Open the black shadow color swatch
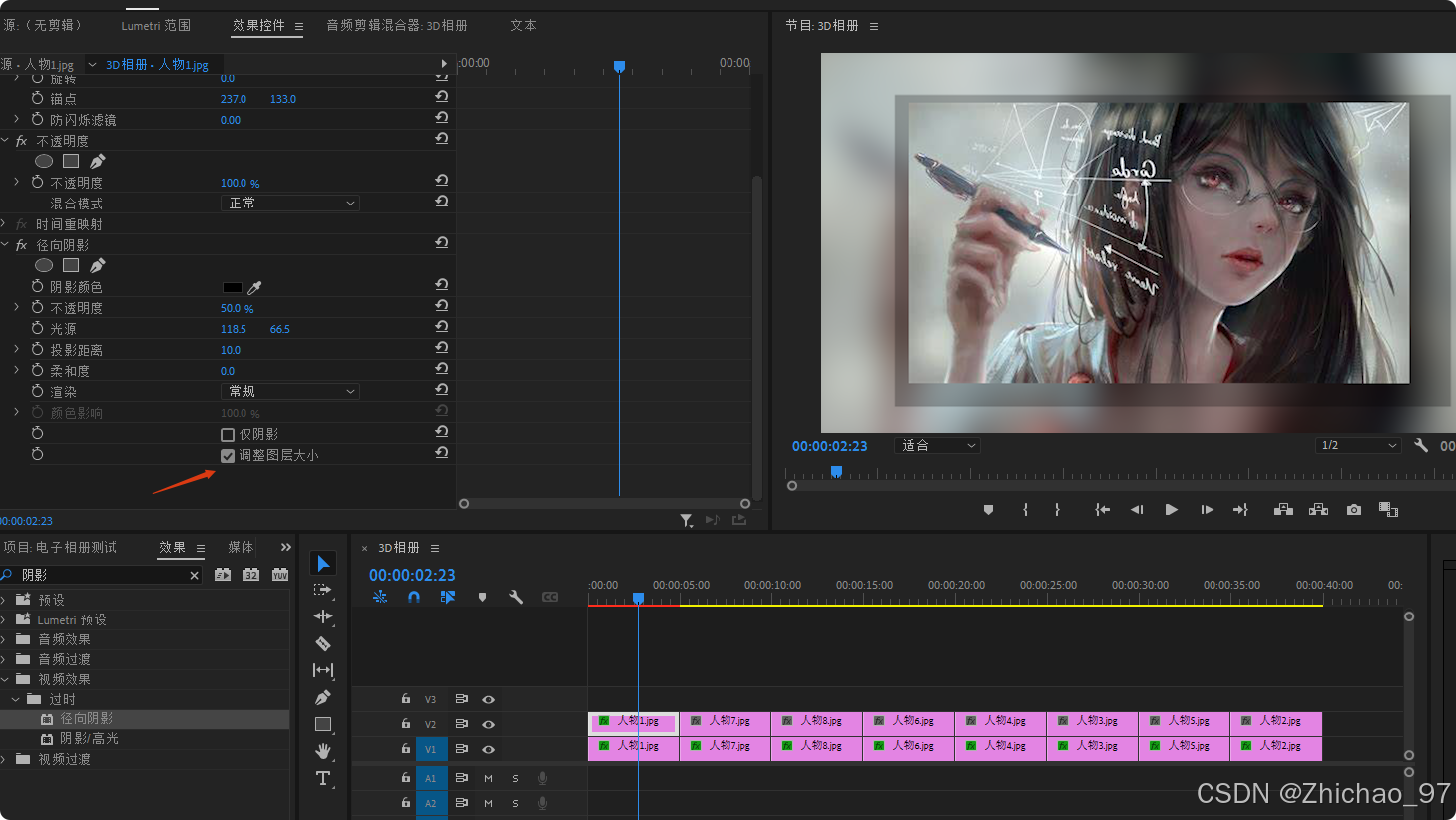Viewport: 1456px width, 820px height. [232, 287]
